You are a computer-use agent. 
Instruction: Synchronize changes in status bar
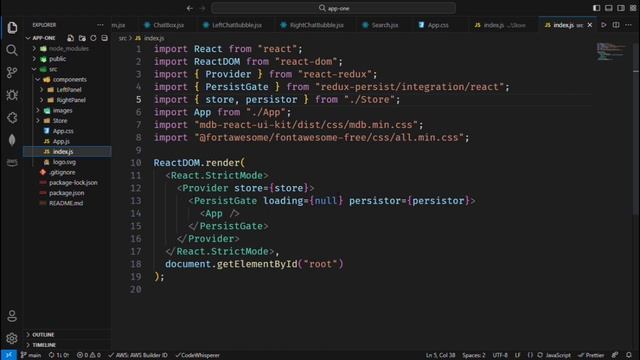coord(59,355)
